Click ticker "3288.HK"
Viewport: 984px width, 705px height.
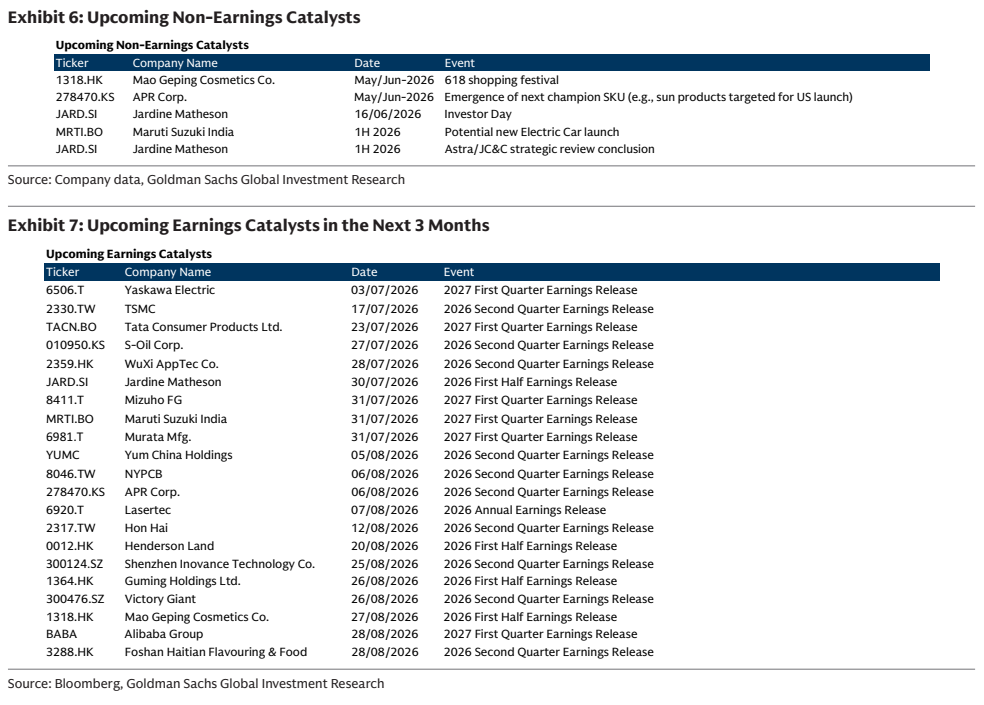click(x=70, y=652)
